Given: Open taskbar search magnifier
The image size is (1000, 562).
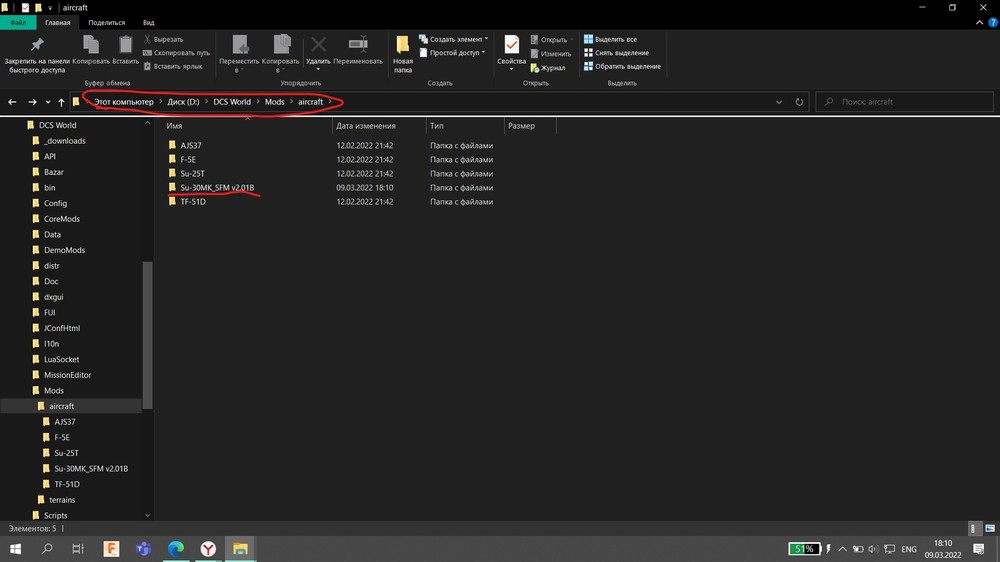Looking at the screenshot, I should [47, 549].
